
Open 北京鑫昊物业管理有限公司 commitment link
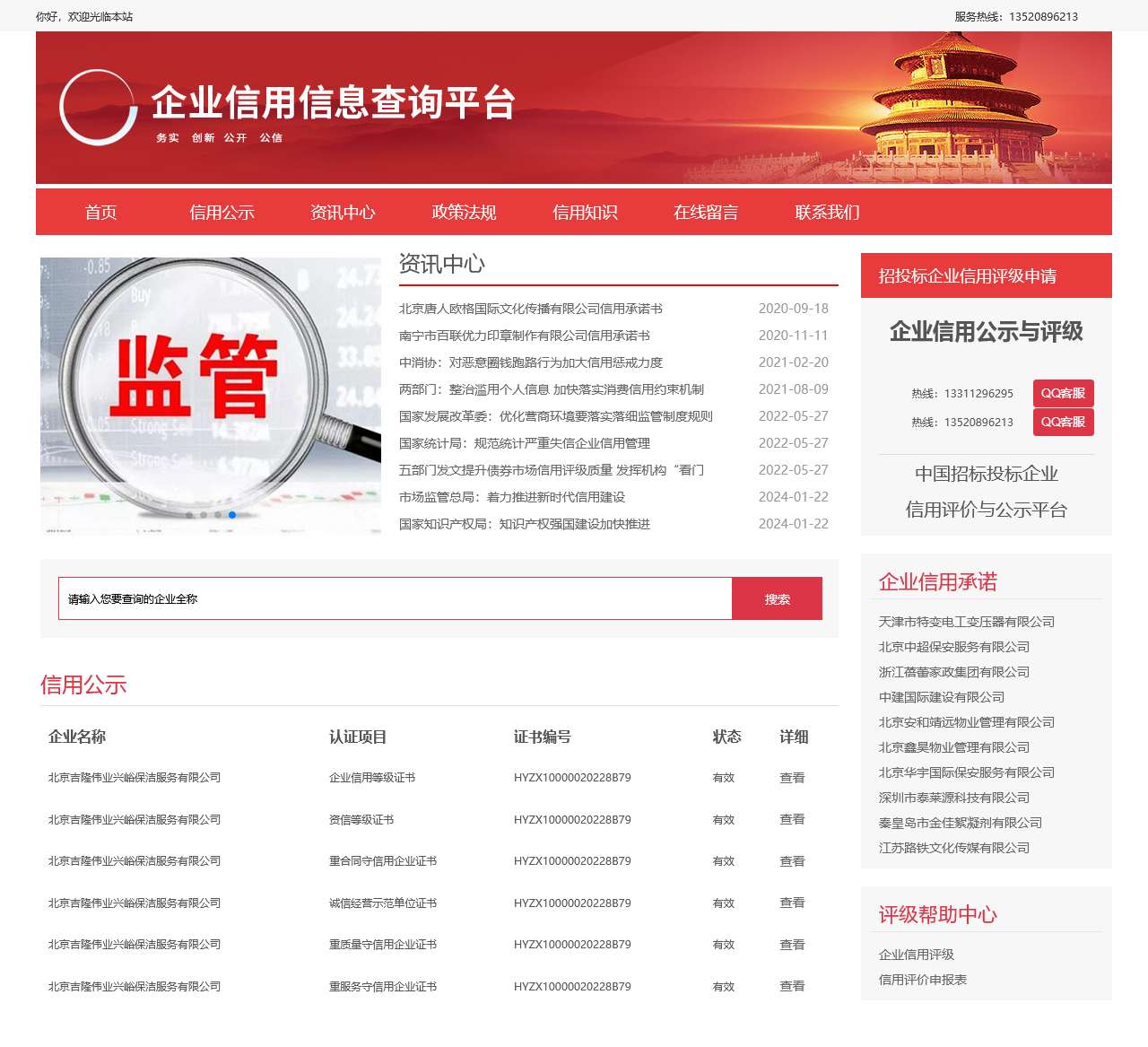pos(954,747)
